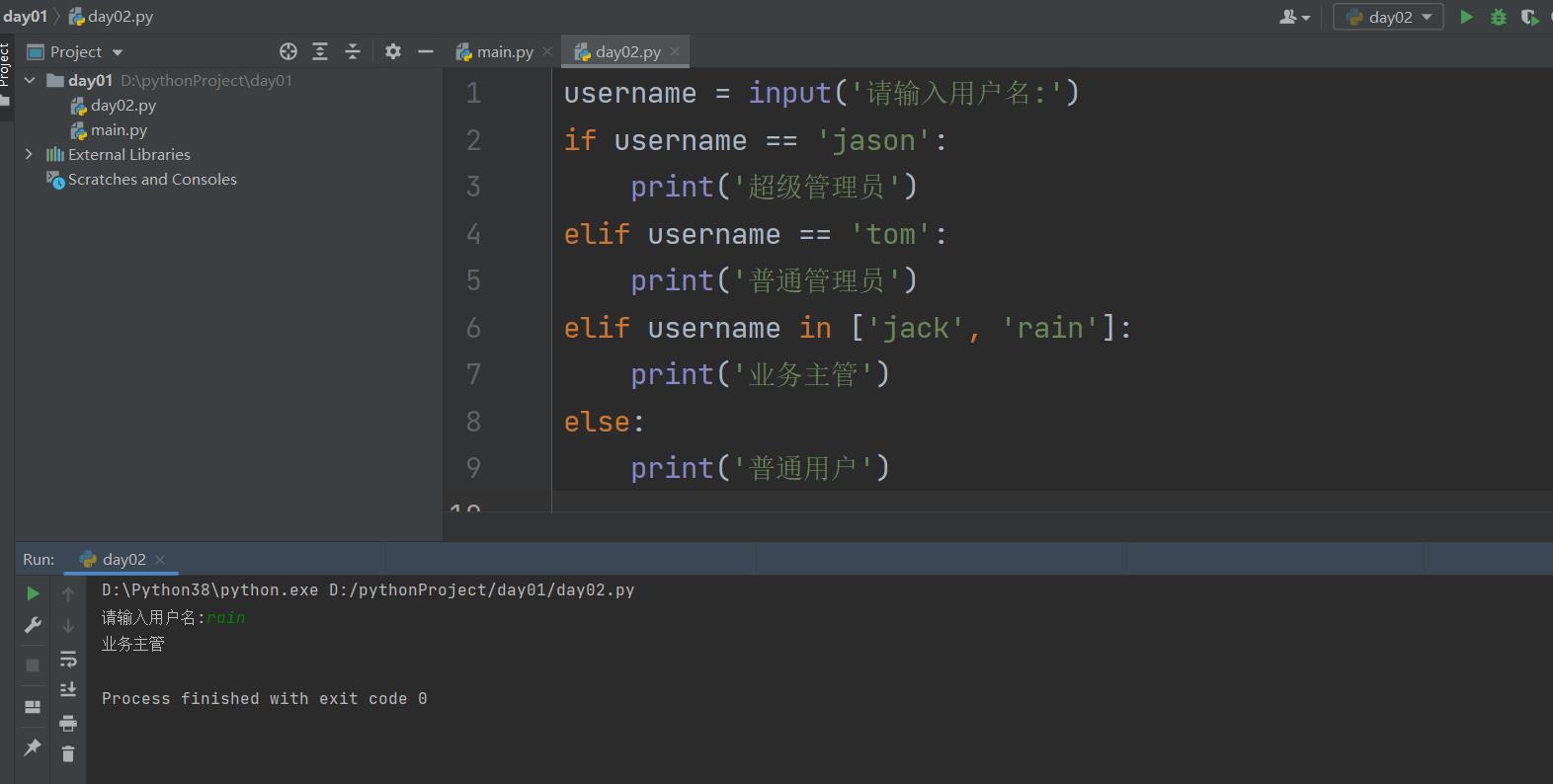Screen dimensions: 1553x784
Task: Click the 'tom' string on line 4
Action: pyautogui.click(x=890, y=234)
